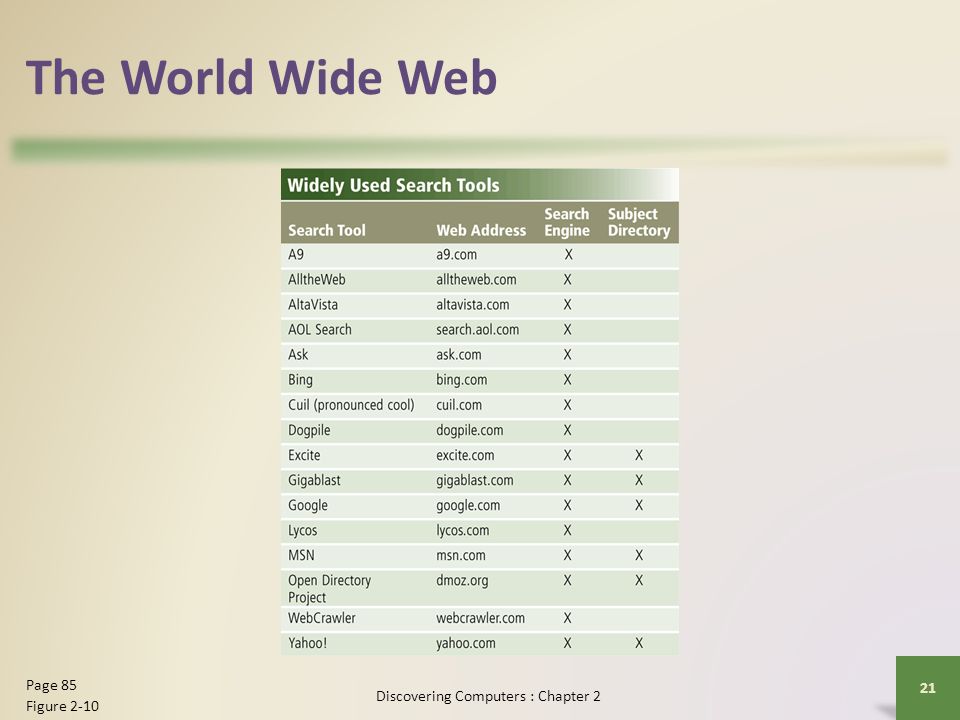Click 'Discovering Computers : Chapter 2' footer
Viewport: 960px width, 720px height.
[488, 696]
